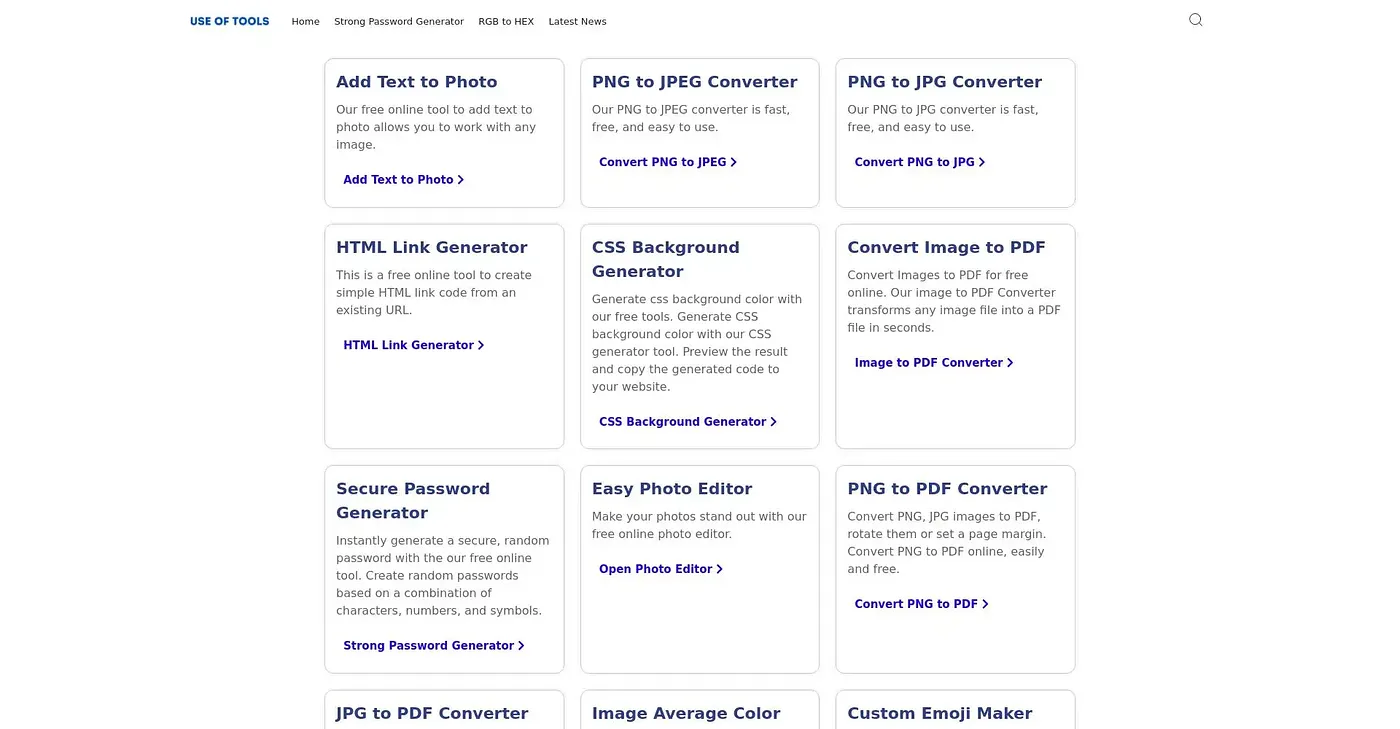Open the CSS Background Generator arrow link
Viewport: 1400px width, 729px height.
[687, 422]
